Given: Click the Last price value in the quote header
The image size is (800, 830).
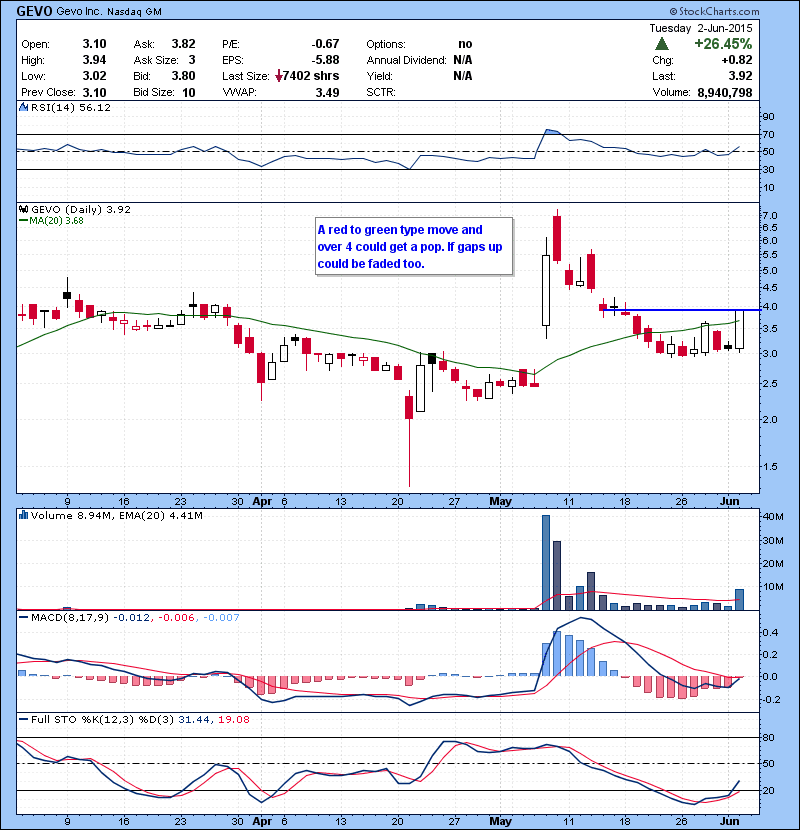Looking at the screenshot, I should point(740,76).
